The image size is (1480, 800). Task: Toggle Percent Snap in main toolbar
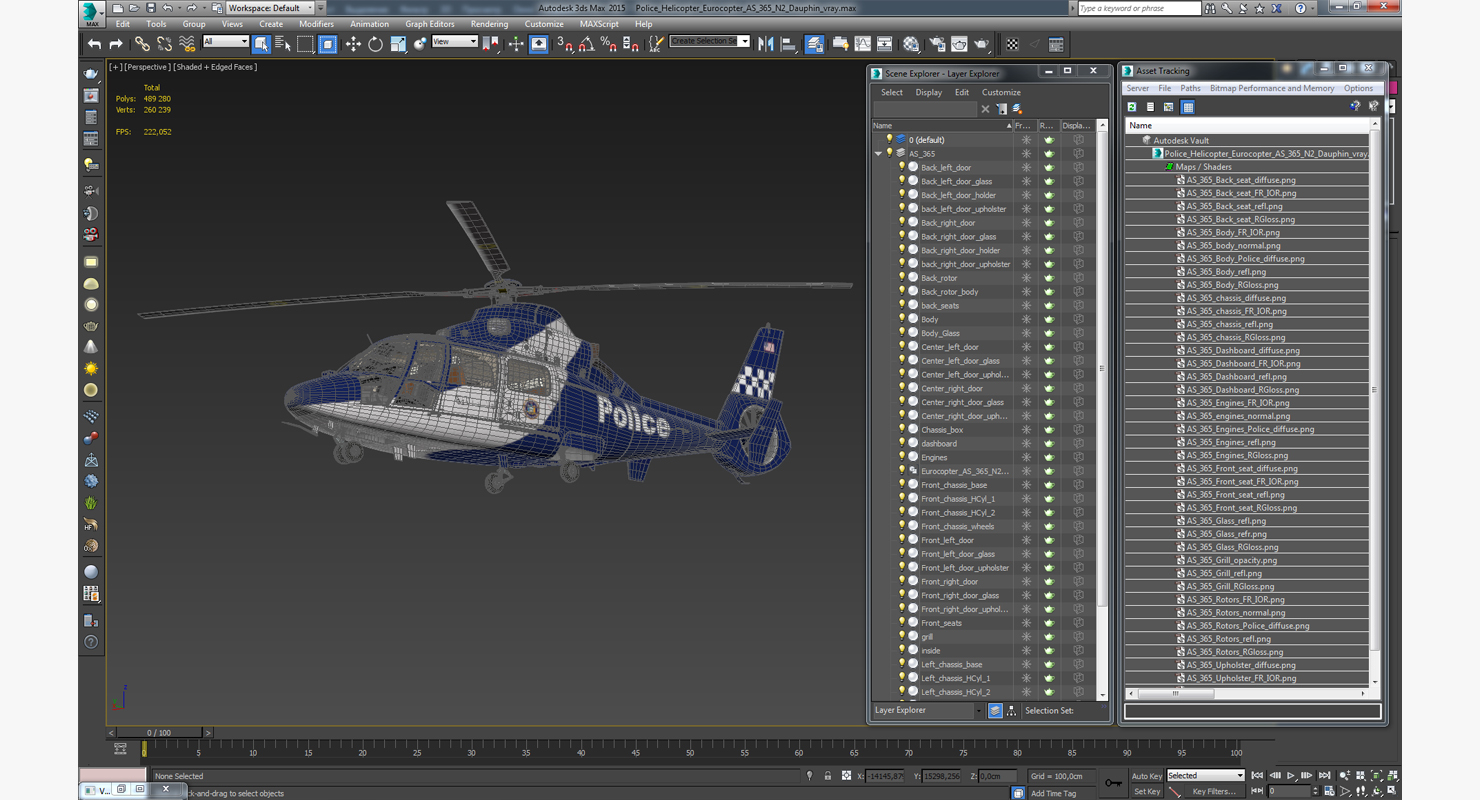click(x=609, y=44)
